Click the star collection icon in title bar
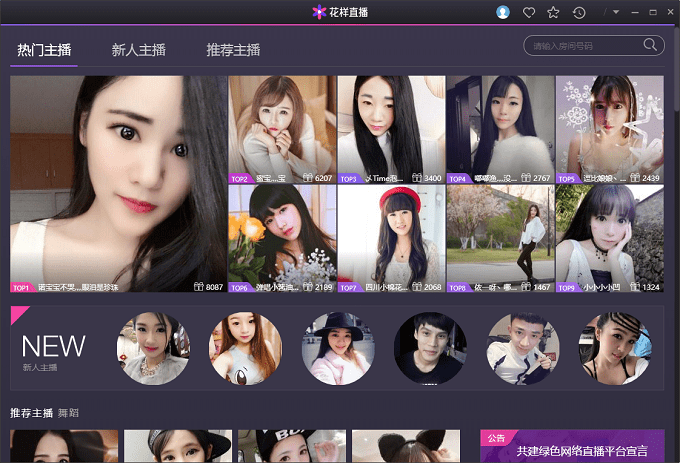Screen dimensions: 680x463 click(553, 12)
